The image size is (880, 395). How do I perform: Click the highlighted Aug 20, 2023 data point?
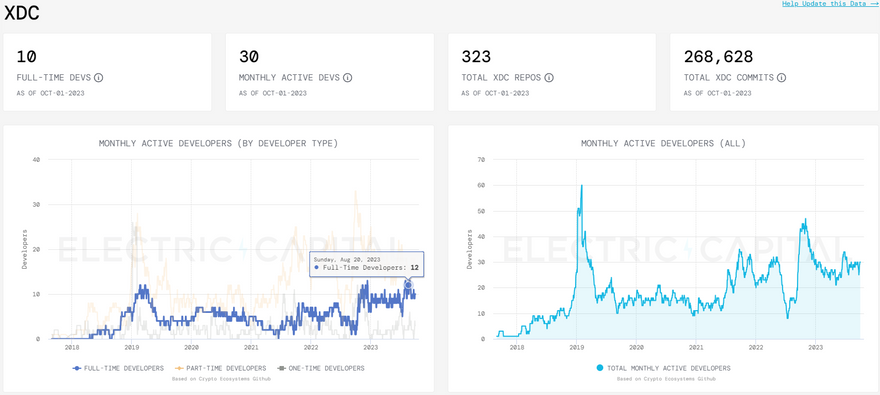click(x=409, y=285)
